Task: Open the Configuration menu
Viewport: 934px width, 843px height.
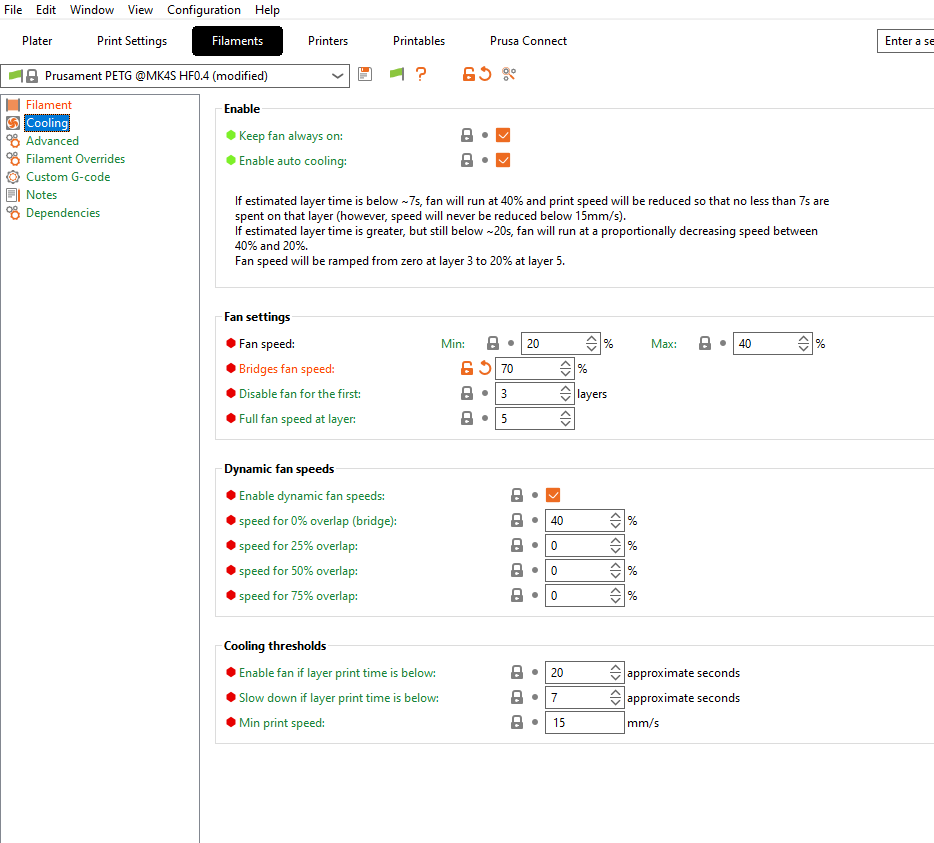Action: 204,10
